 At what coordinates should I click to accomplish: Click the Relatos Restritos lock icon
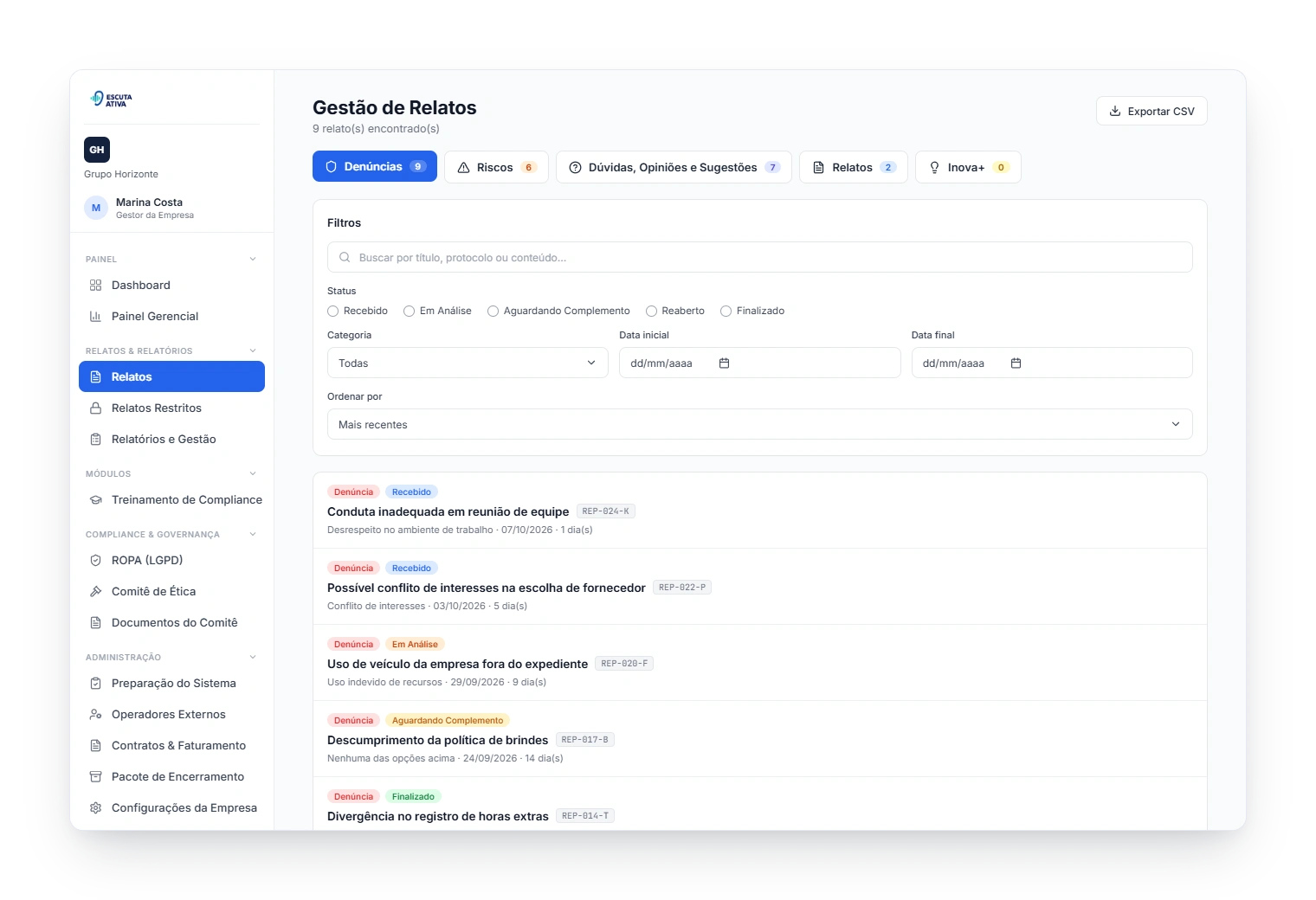[x=96, y=408]
